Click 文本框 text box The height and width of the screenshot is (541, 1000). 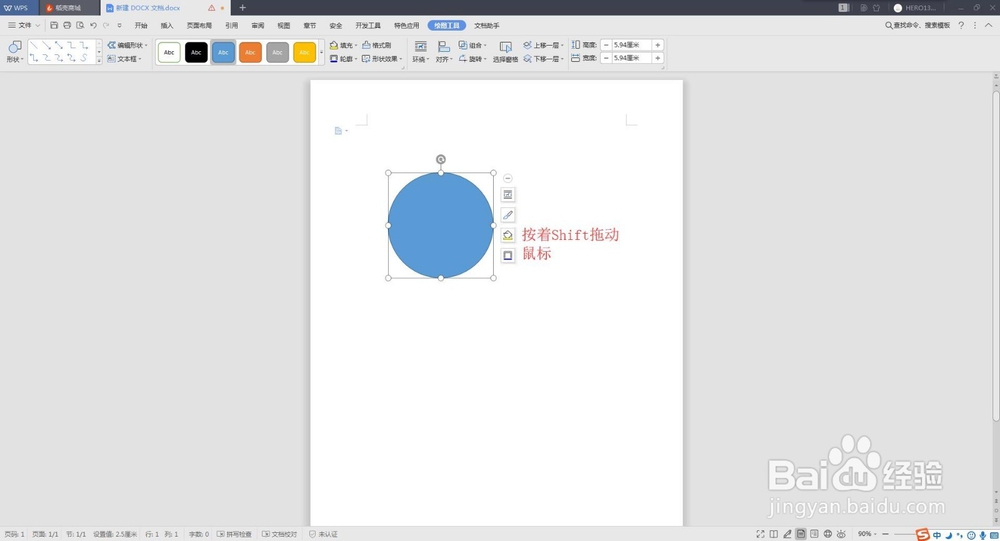pyautogui.click(x=123, y=59)
